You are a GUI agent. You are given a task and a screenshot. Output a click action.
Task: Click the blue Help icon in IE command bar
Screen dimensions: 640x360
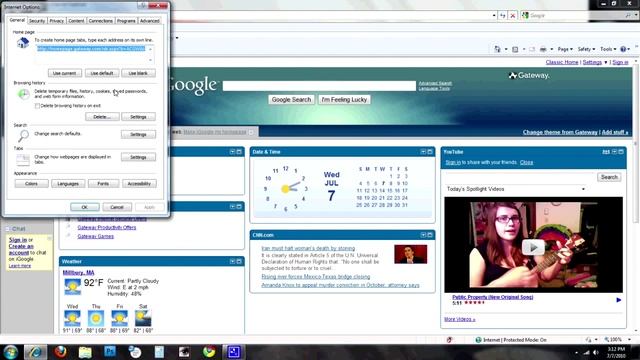(x=623, y=49)
